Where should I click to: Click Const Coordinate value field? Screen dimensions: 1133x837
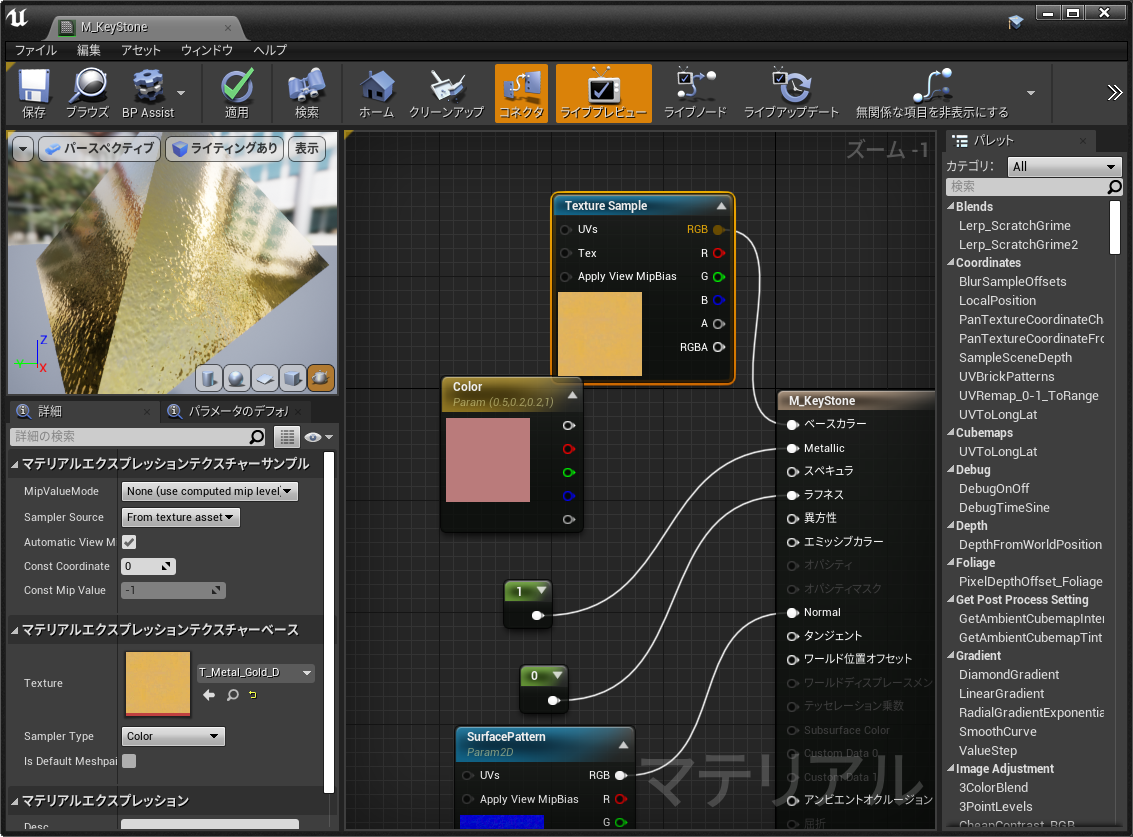(149, 567)
